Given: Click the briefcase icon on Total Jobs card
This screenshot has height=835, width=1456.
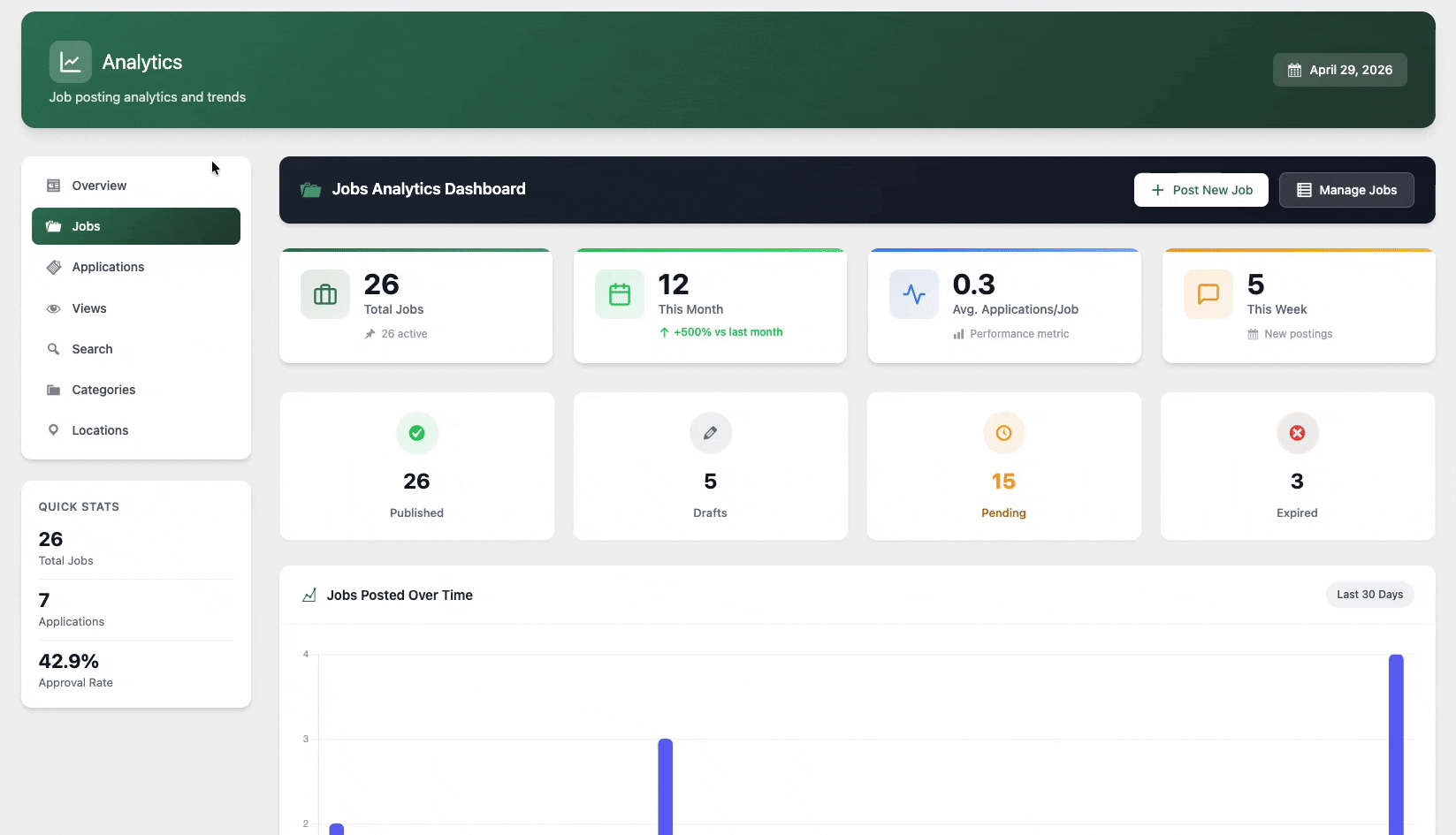Looking at the screenshot, I should (x=325, y=294).
